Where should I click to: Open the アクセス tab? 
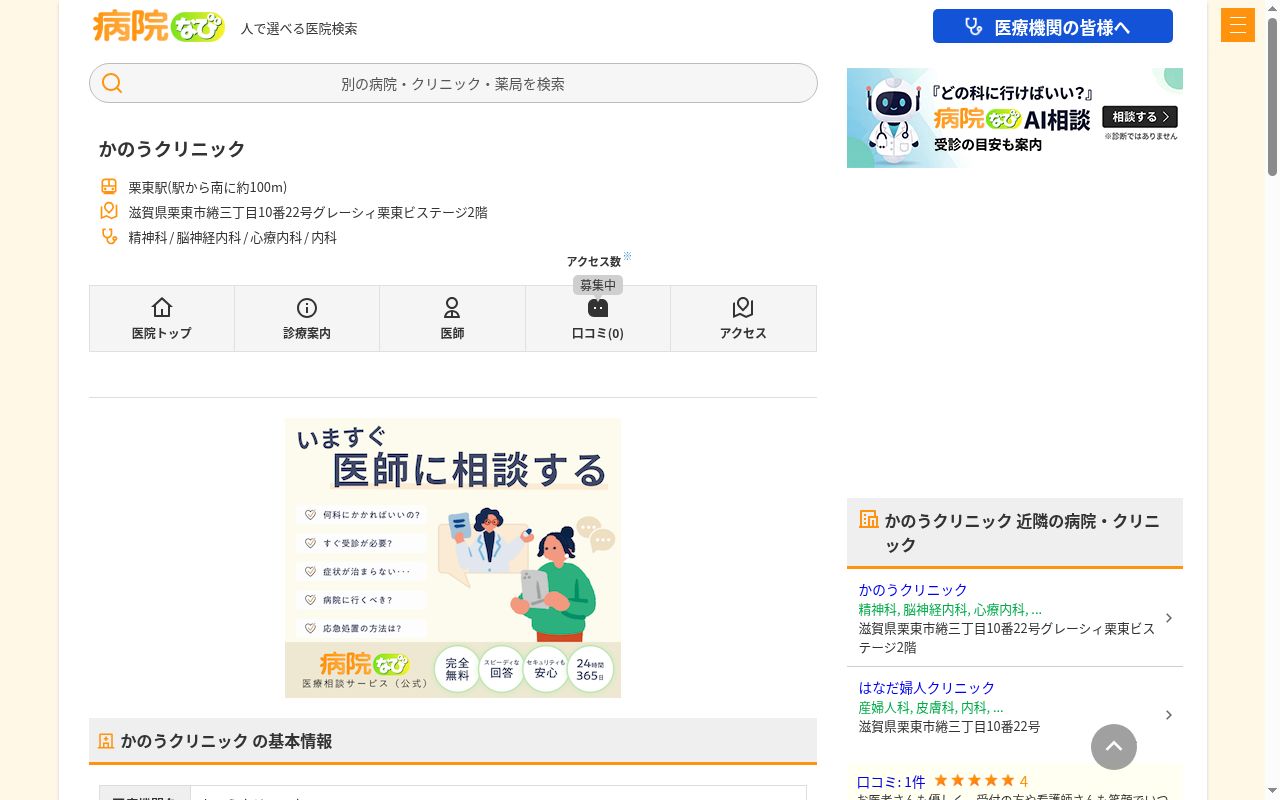743,318
